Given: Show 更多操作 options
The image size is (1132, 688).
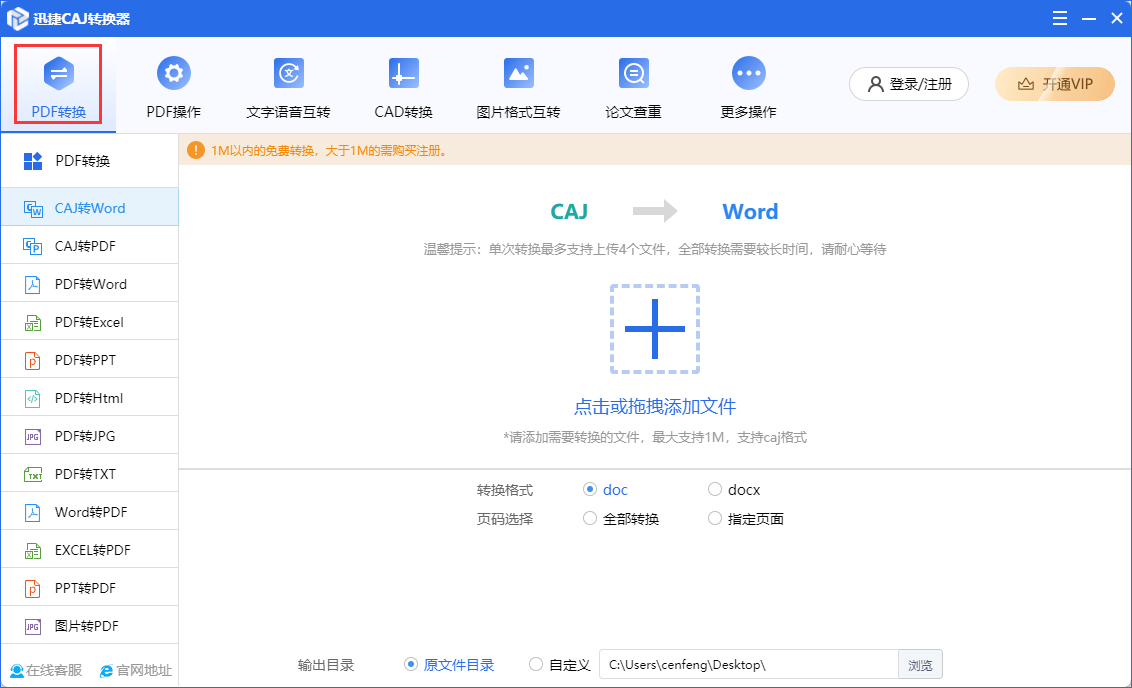Looking at the screenshot, I should coord(748,86).
